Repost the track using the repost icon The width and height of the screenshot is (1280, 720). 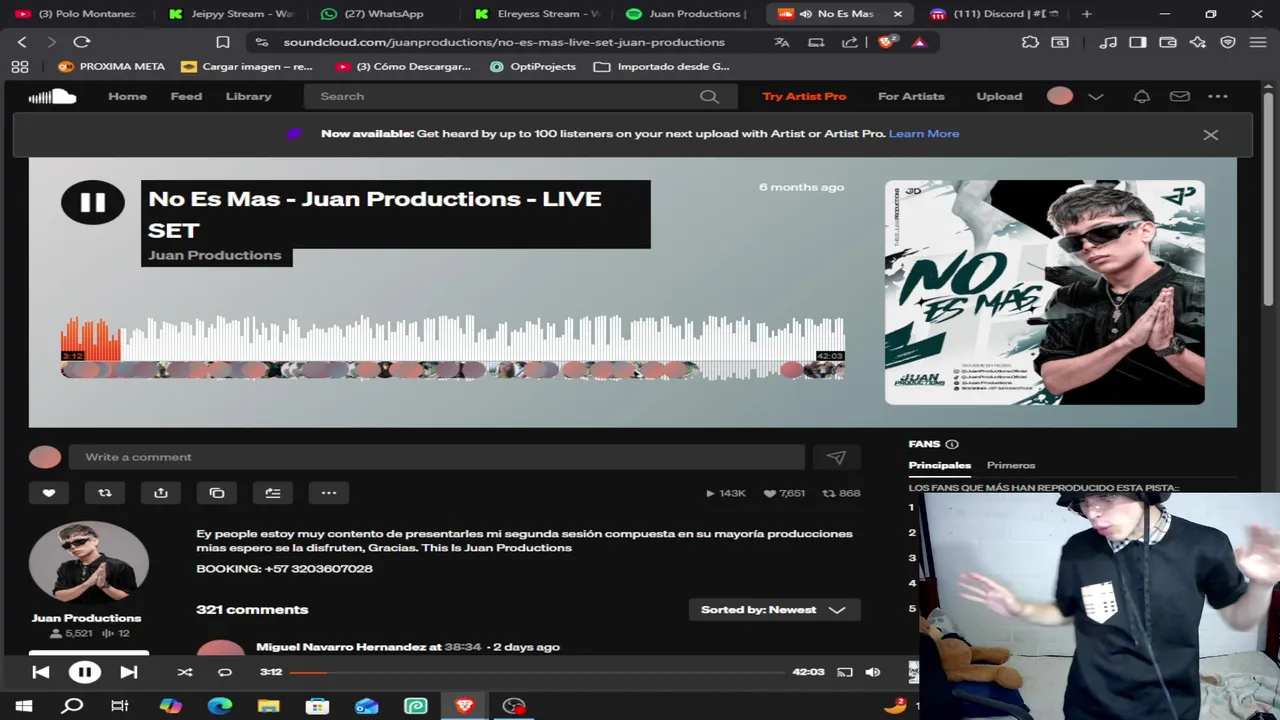pyautogui.click(x=105, y=492)
